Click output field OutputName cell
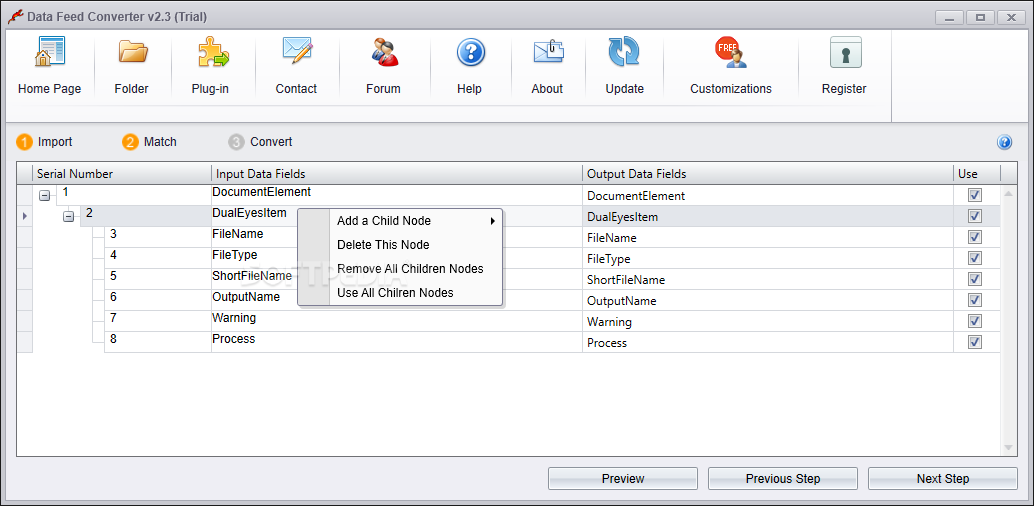Image resolution: width=1034 pixels, height=506 pixels. click(768, 300)
